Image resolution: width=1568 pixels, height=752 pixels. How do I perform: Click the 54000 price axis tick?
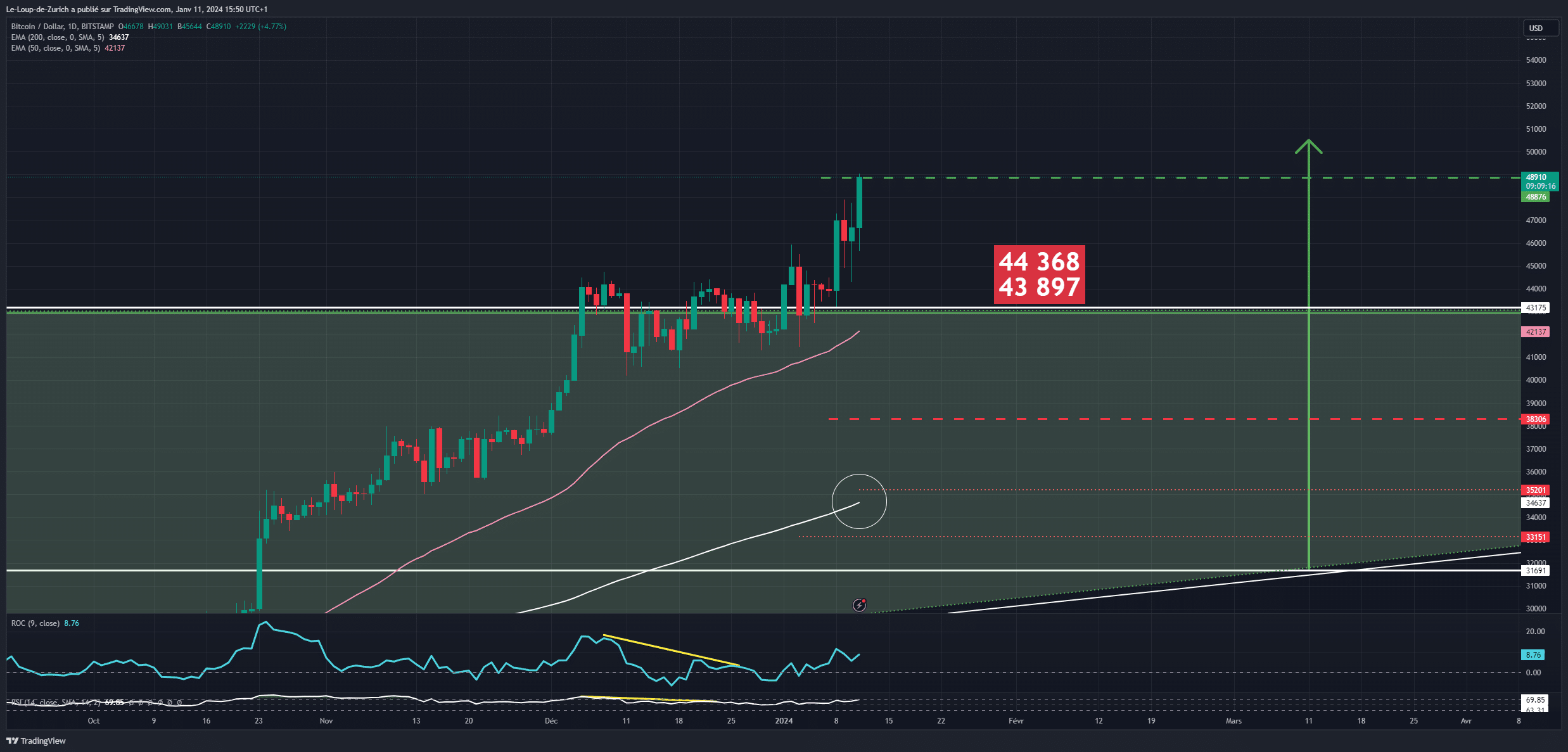(1536, 60)
